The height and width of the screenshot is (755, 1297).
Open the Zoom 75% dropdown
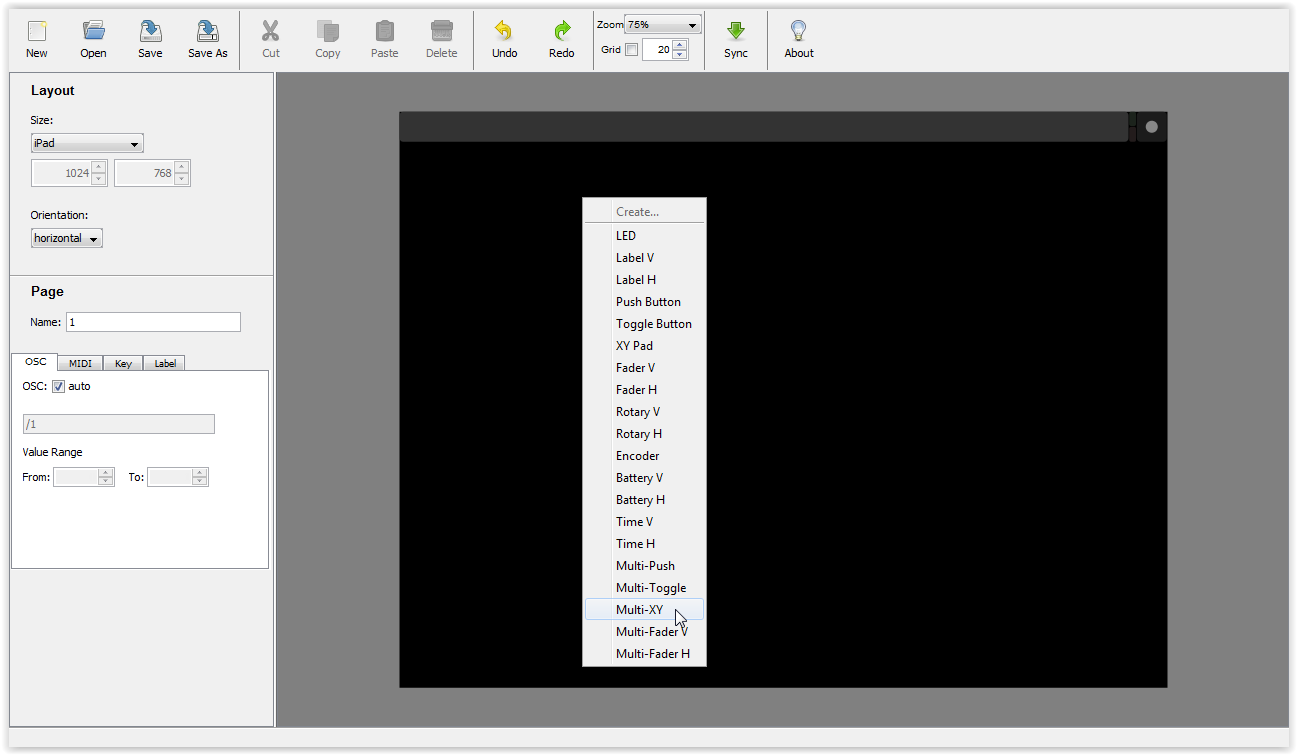click(x=662, y=24)
